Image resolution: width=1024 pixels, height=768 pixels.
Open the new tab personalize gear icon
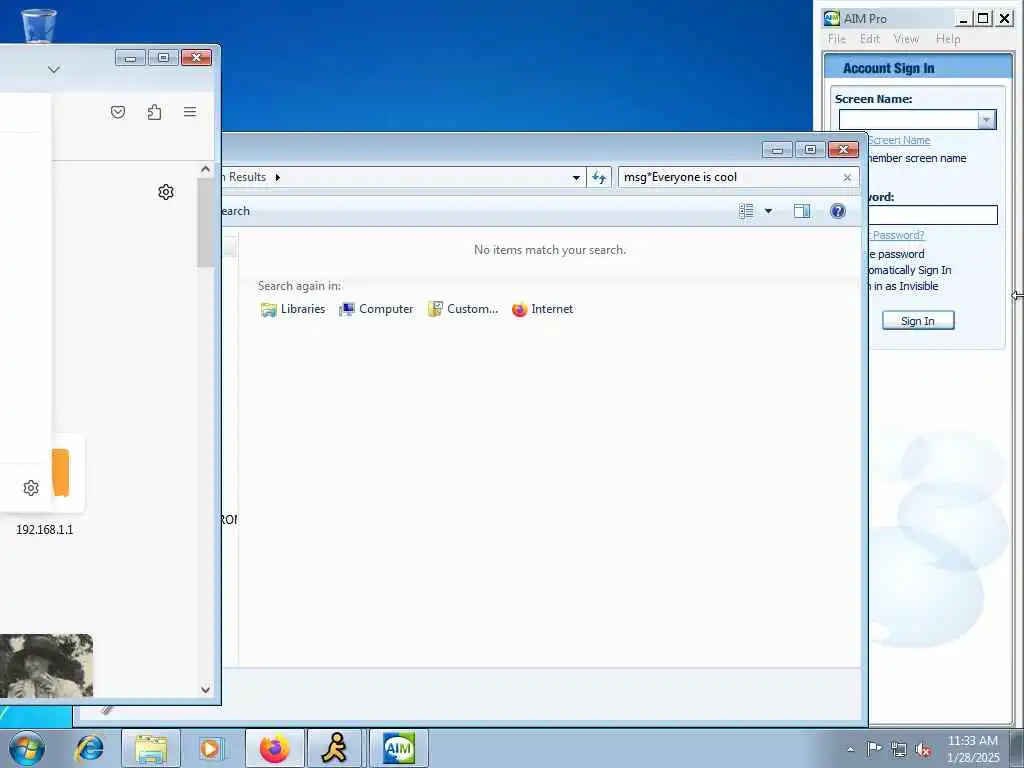point(166,192)
